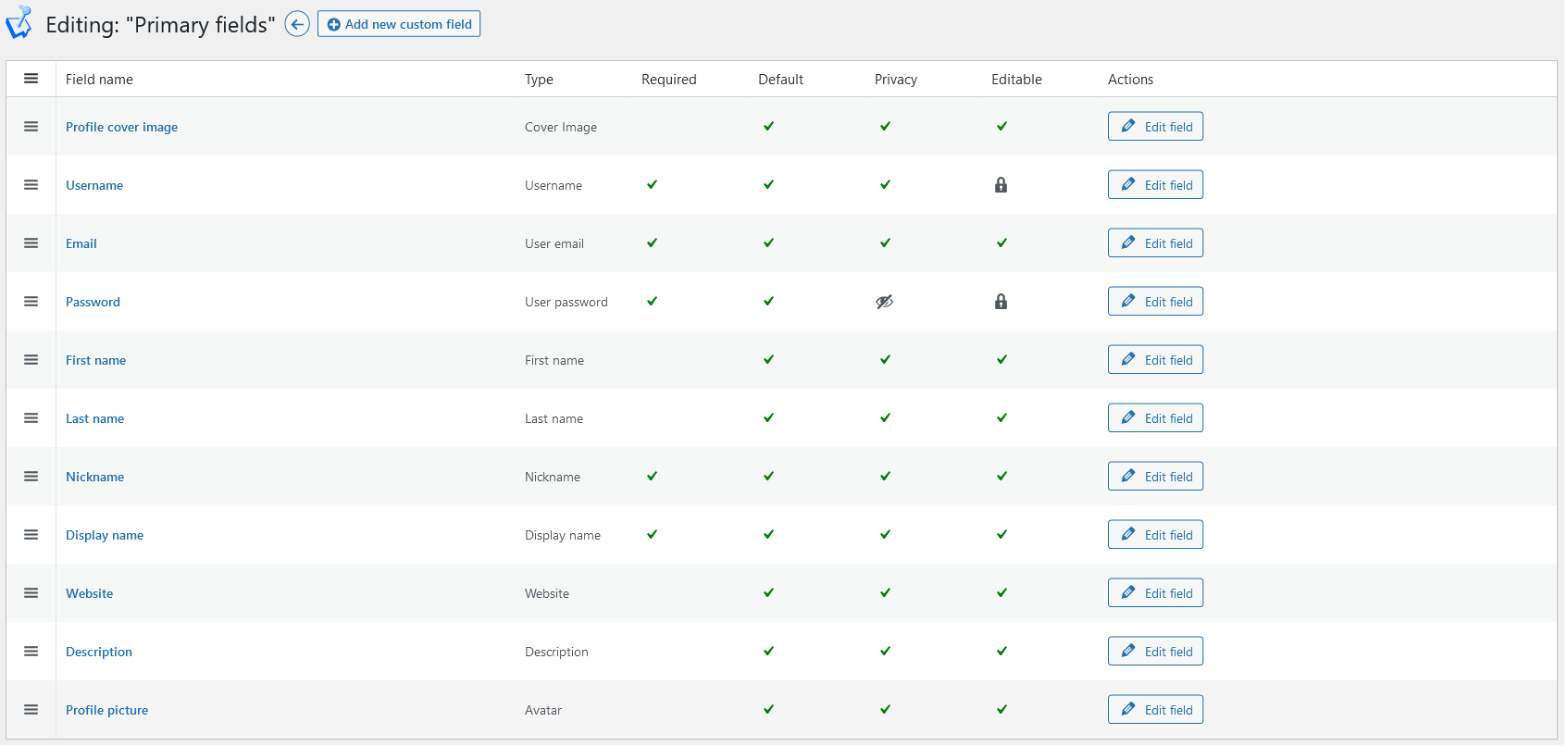Grab the drag handle for Last name row
This screenshot has width=1568, height=746.
31,418
